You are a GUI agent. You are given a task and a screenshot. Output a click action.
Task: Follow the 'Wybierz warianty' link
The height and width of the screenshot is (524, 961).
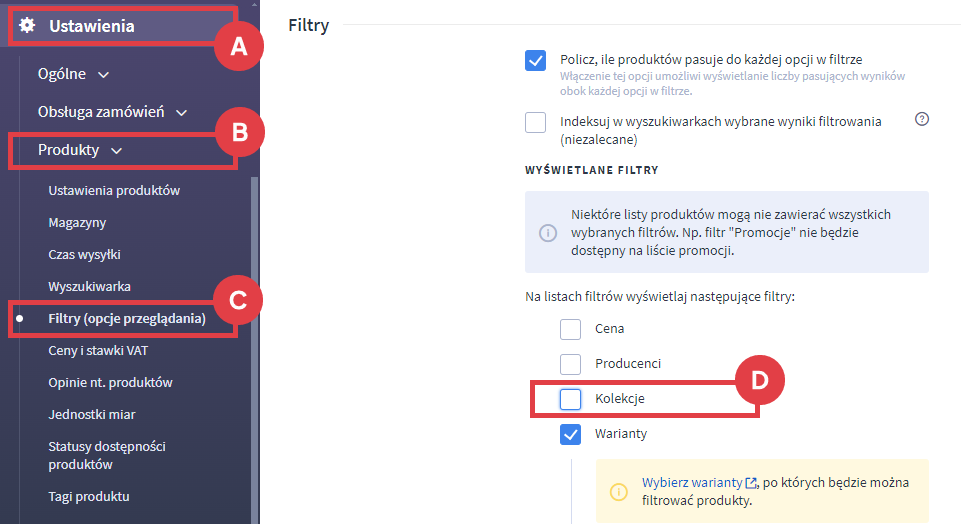pos(692,483)
